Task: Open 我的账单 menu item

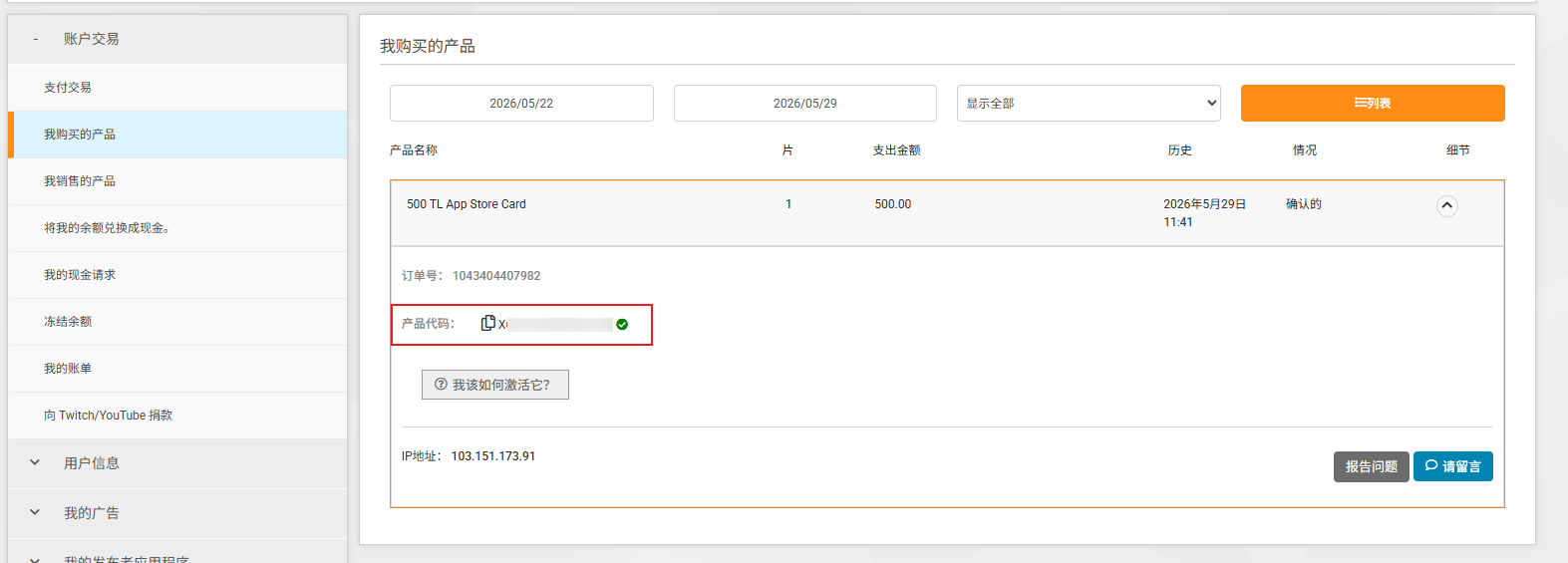Action: pos(177,369)
